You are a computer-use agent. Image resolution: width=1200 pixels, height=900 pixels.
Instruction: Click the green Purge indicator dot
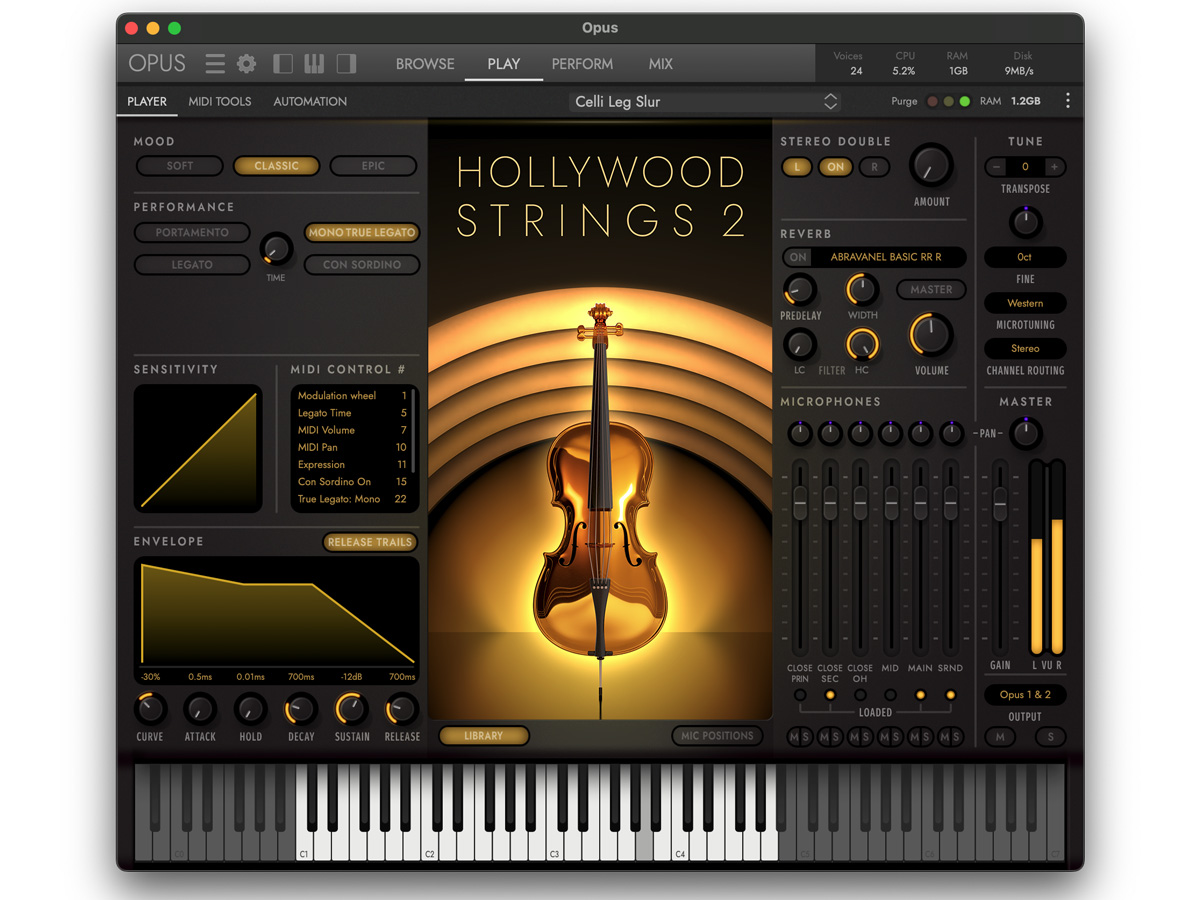(x=964, y=102)
